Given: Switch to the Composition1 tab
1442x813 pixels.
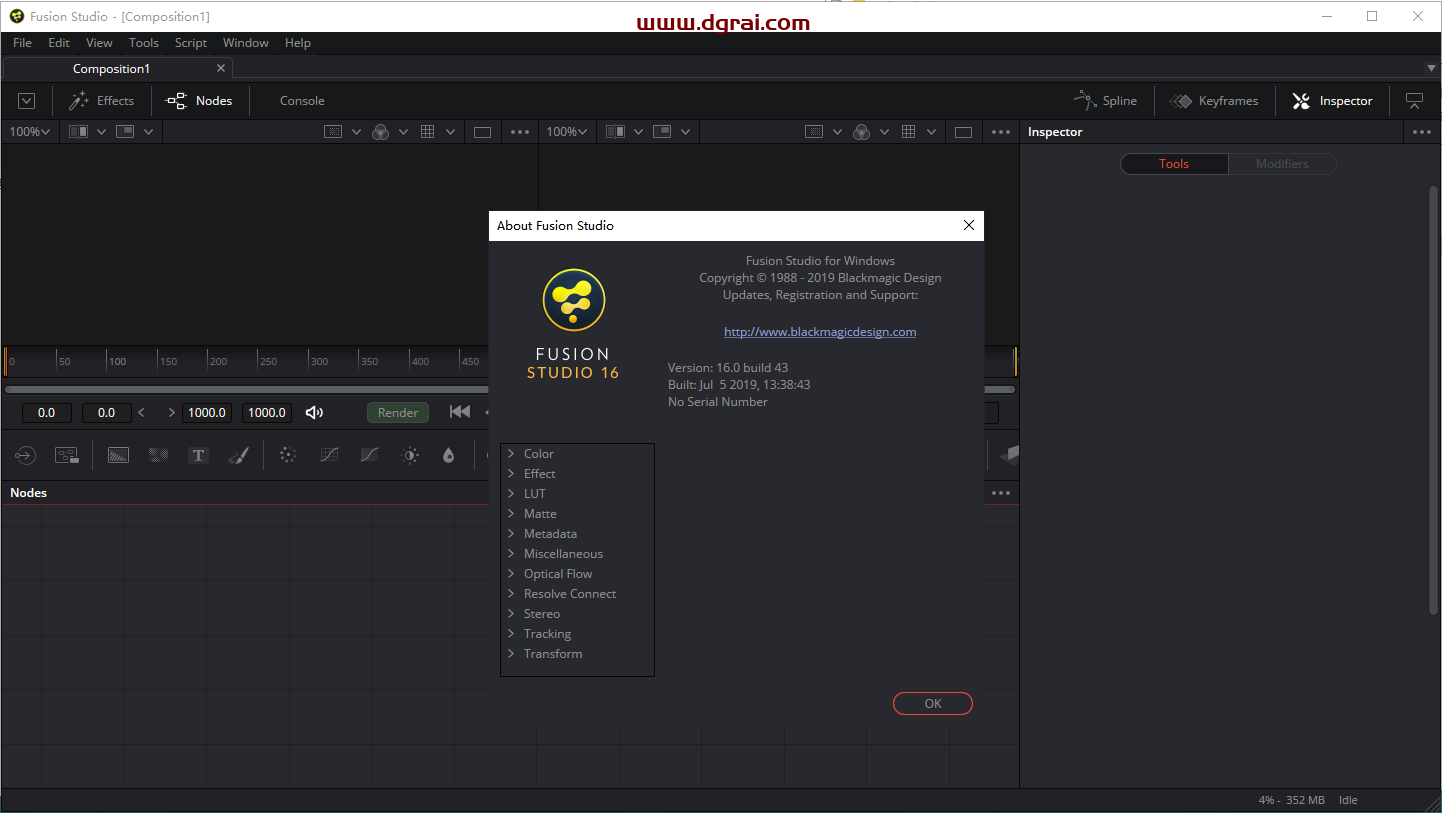Looking at the screenshot, I should (118, 68).
